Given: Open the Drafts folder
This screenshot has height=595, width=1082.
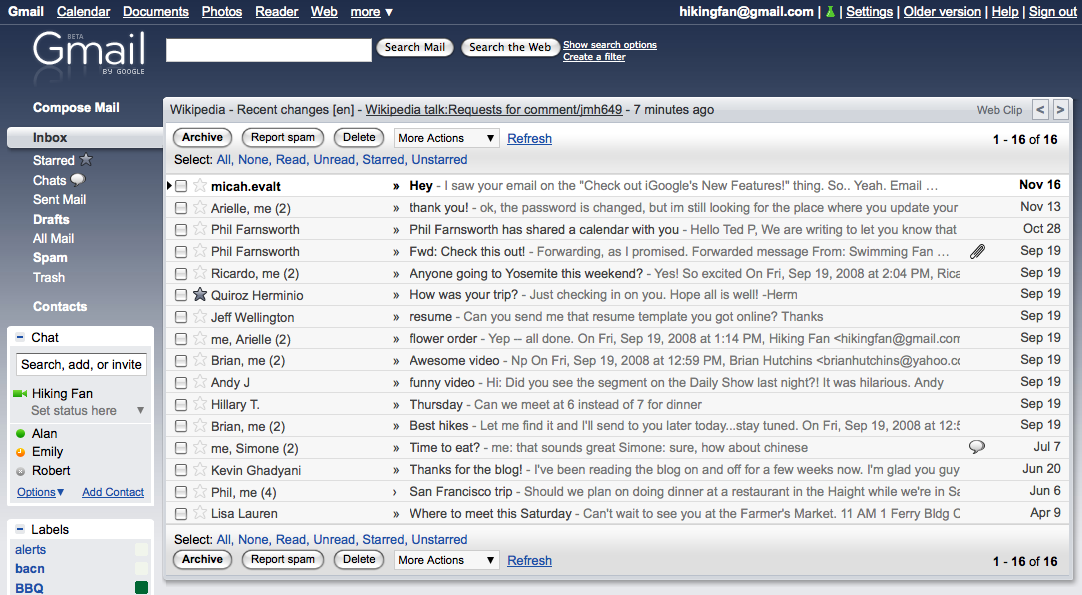Looking at the screenshot, I should click(x=51, y=220).
